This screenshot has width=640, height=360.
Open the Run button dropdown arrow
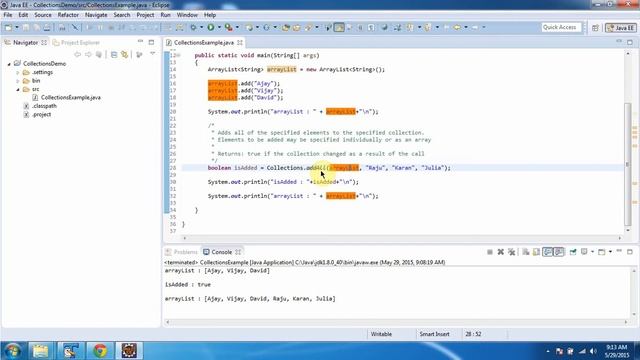tap(219, 27)
